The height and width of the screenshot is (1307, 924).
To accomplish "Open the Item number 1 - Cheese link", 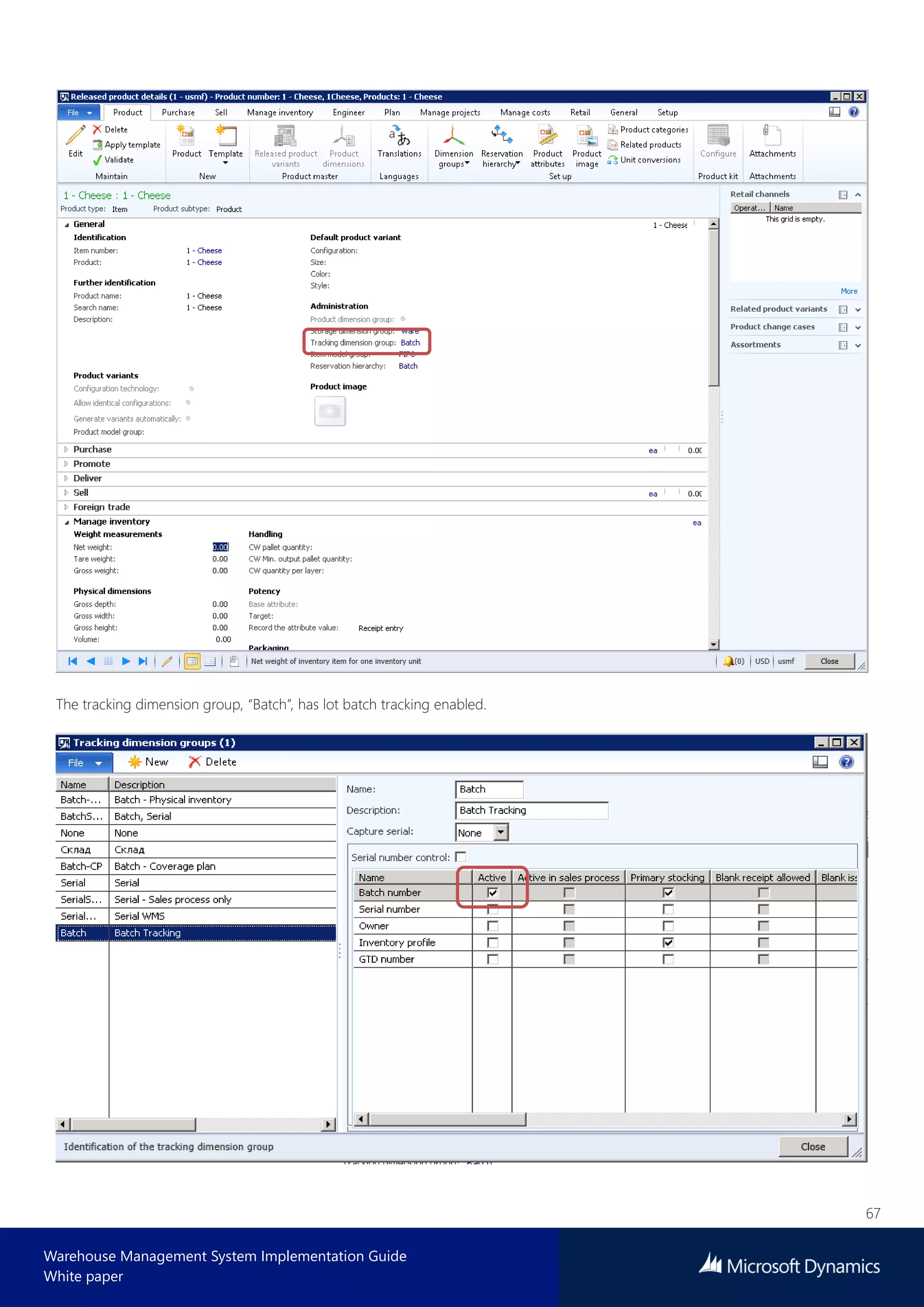I will pos(203,250).
